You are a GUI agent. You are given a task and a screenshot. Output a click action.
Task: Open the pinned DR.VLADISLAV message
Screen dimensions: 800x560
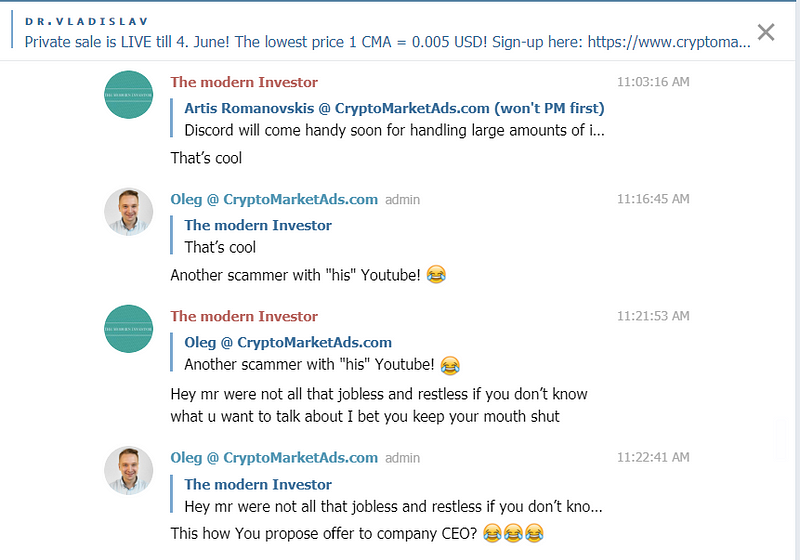pos(388,33)
